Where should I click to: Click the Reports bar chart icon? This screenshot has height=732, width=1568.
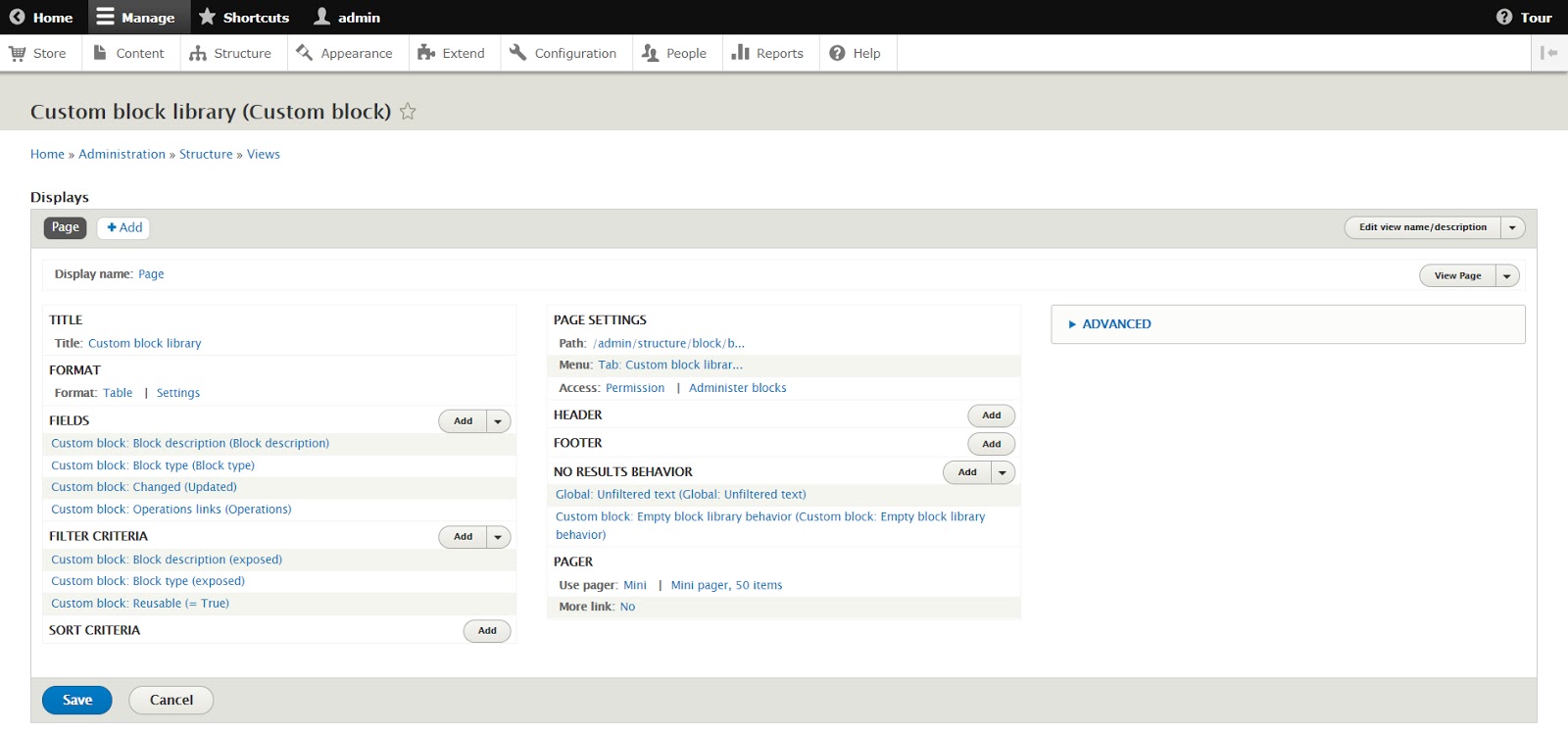pos(741,53)
